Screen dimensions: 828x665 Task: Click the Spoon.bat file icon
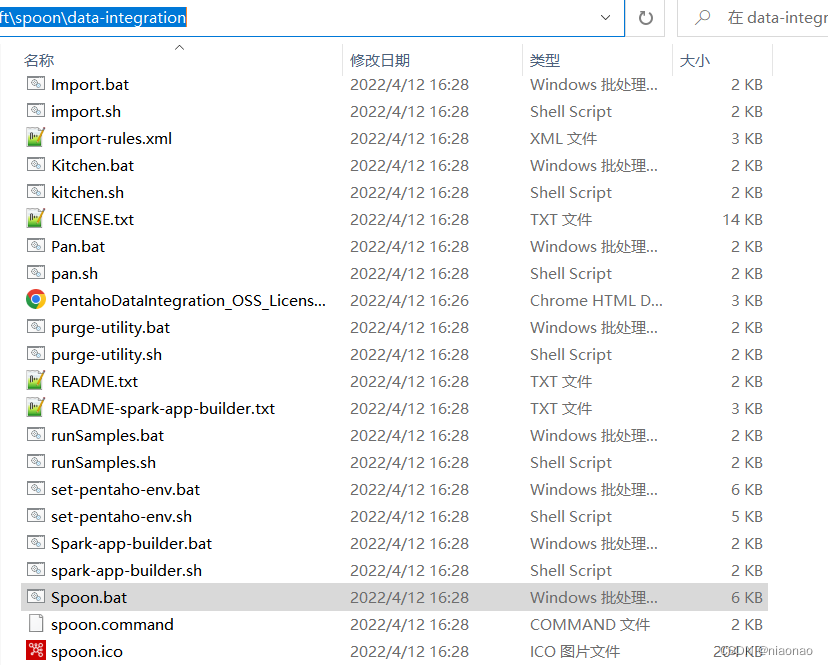(x=36, y=597)
